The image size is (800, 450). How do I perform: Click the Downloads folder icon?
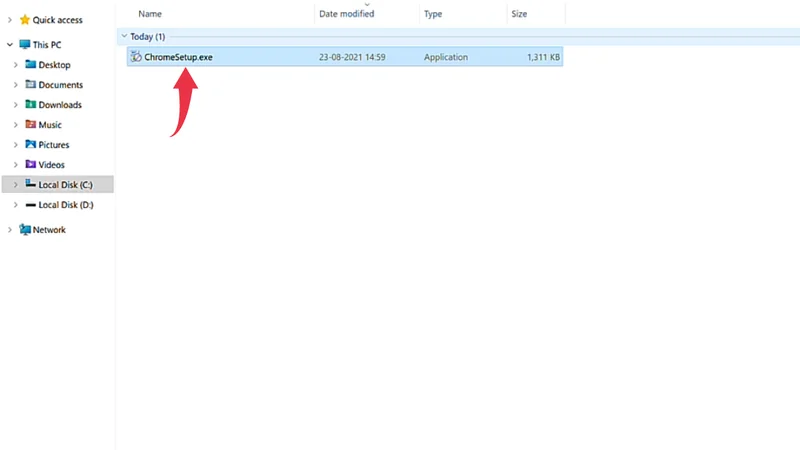point(31,105)
